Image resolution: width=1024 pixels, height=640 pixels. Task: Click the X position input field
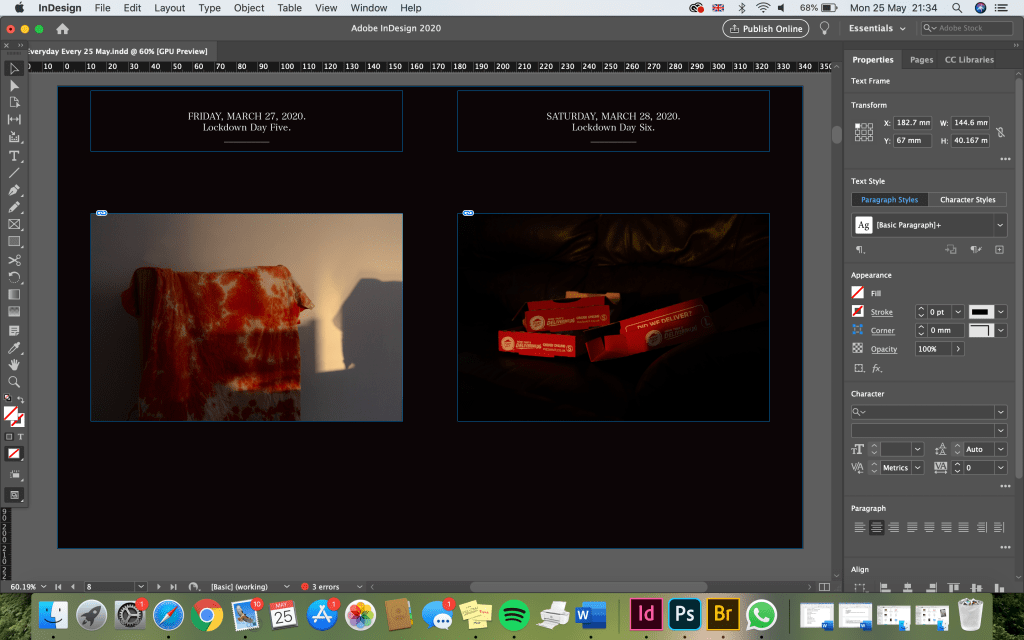point(914,121)
